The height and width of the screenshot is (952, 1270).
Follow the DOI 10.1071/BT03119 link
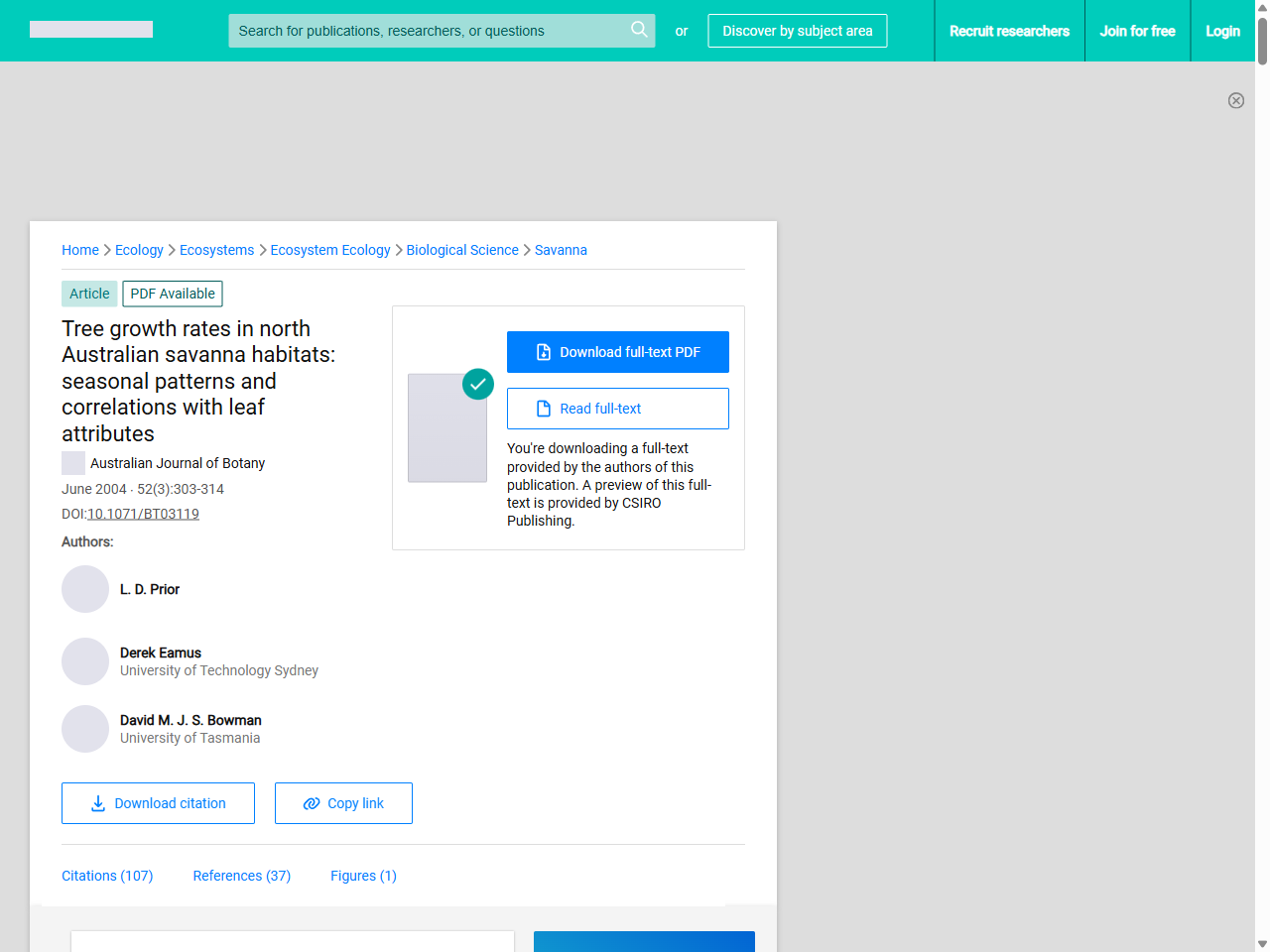click(x=143, y=514)
